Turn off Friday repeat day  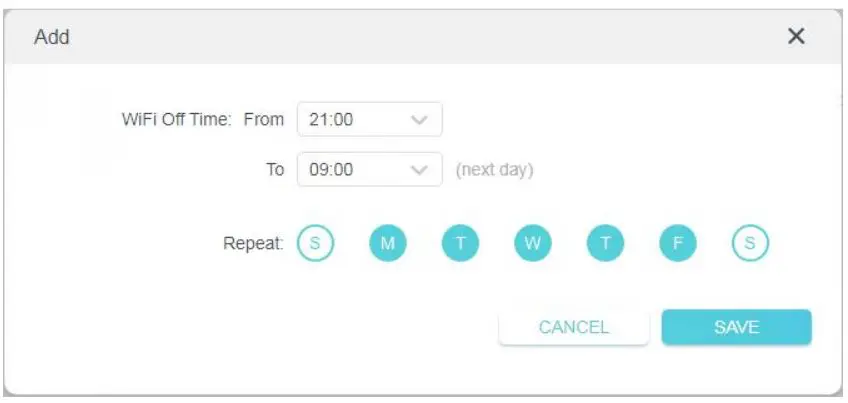678,243
